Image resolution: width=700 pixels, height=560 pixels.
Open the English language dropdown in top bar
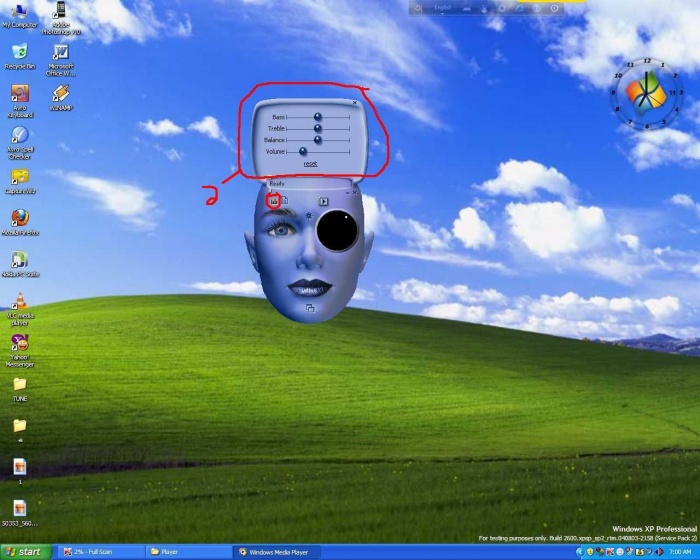pos(442,9)
